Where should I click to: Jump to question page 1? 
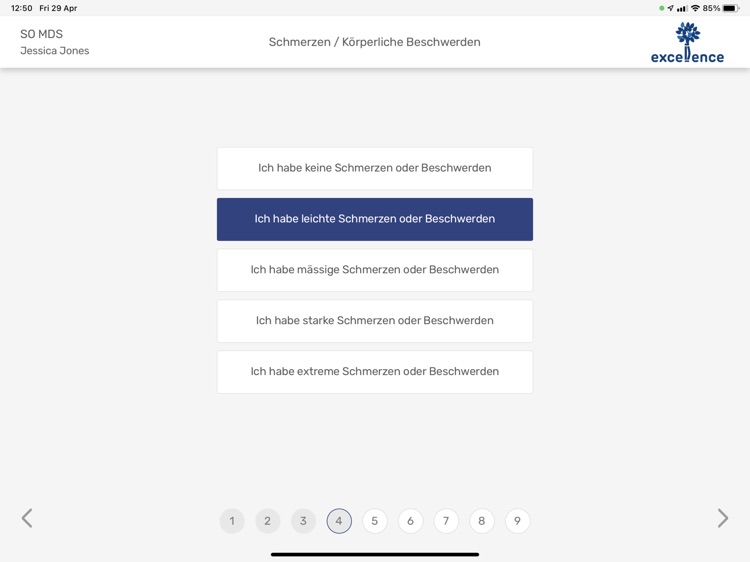[232, 521]
